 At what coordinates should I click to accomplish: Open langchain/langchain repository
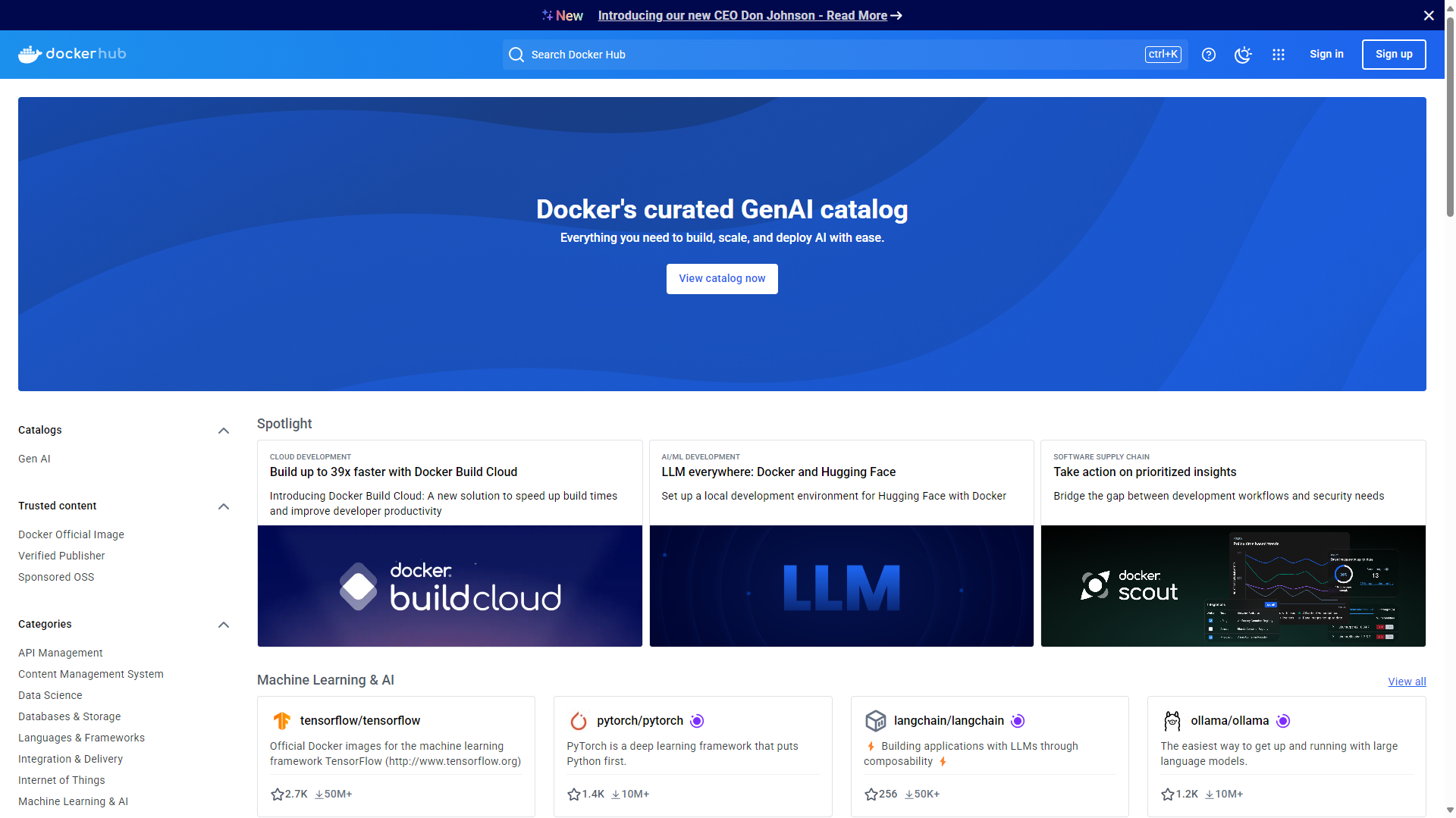949,721
